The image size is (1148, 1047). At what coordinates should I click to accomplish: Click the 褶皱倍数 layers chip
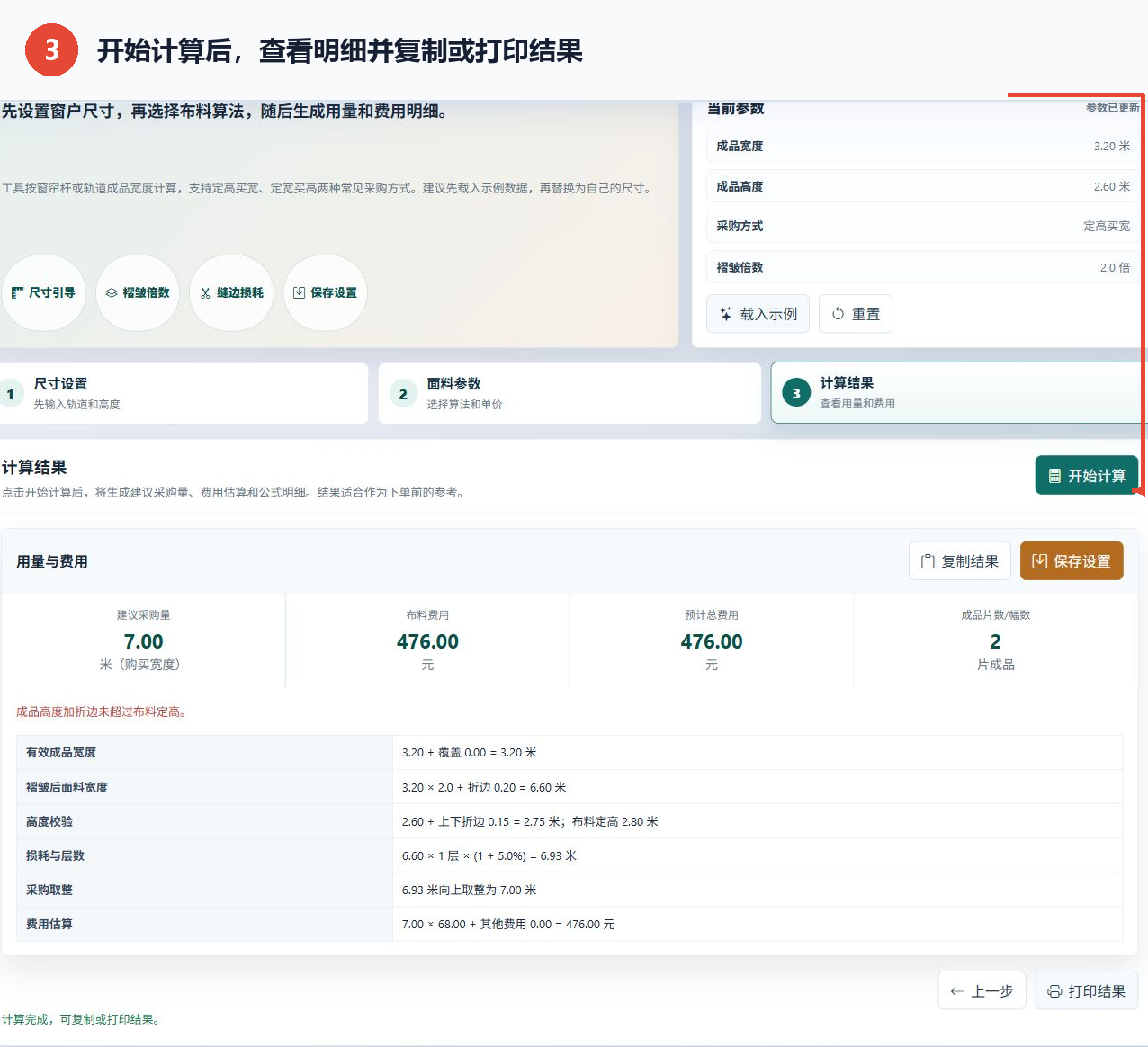pos(138,292)
